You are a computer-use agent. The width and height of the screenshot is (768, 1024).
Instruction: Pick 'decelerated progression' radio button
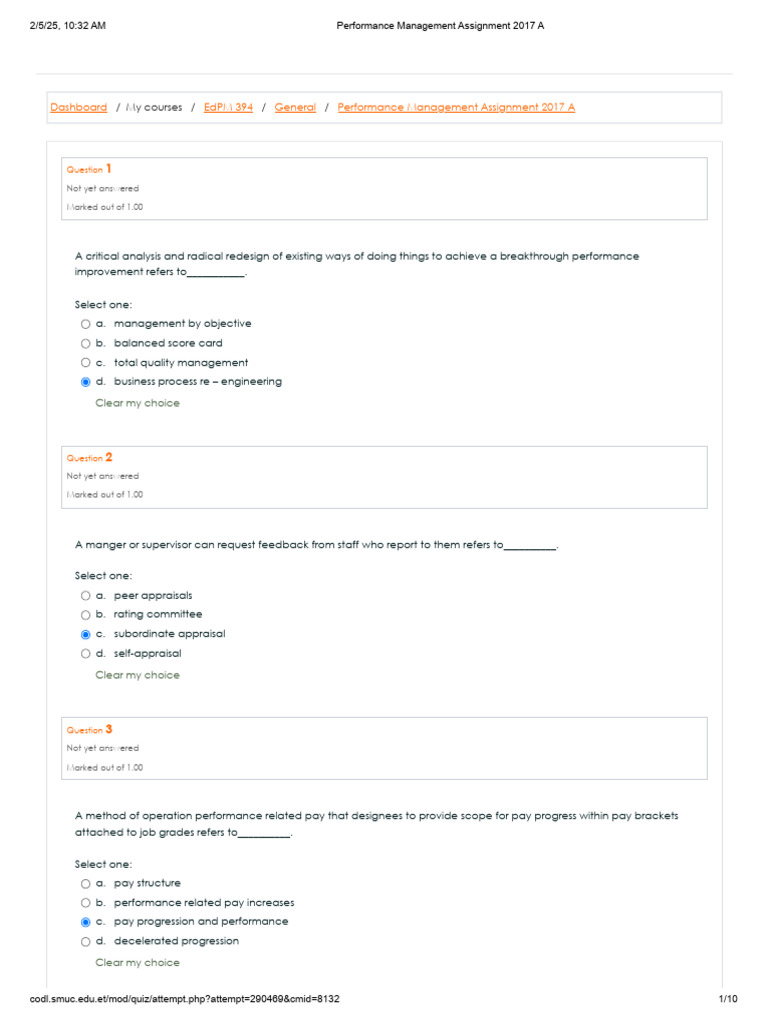[86, 942]
